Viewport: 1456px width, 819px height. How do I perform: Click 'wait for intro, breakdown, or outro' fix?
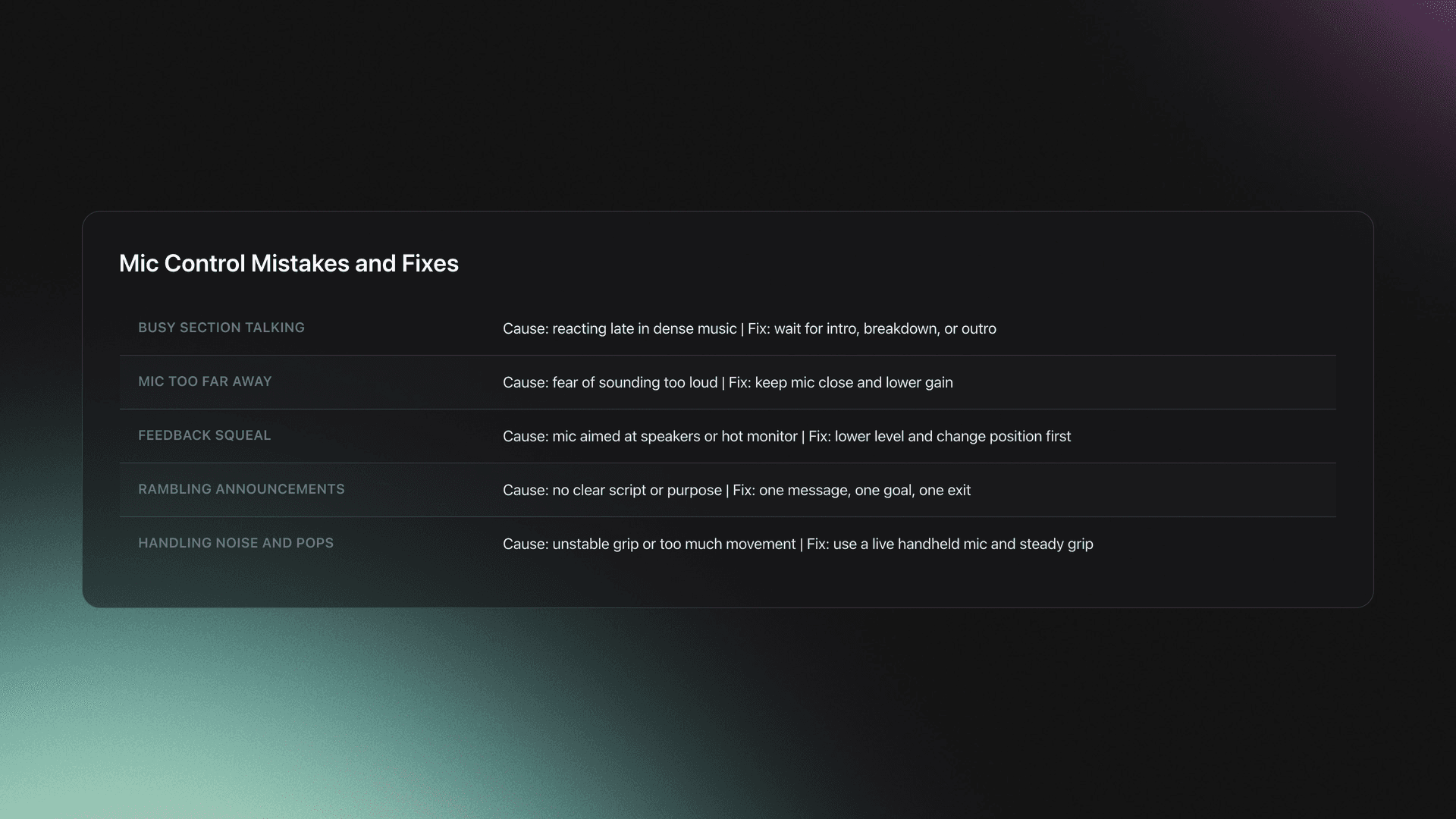tap(885, 328)
